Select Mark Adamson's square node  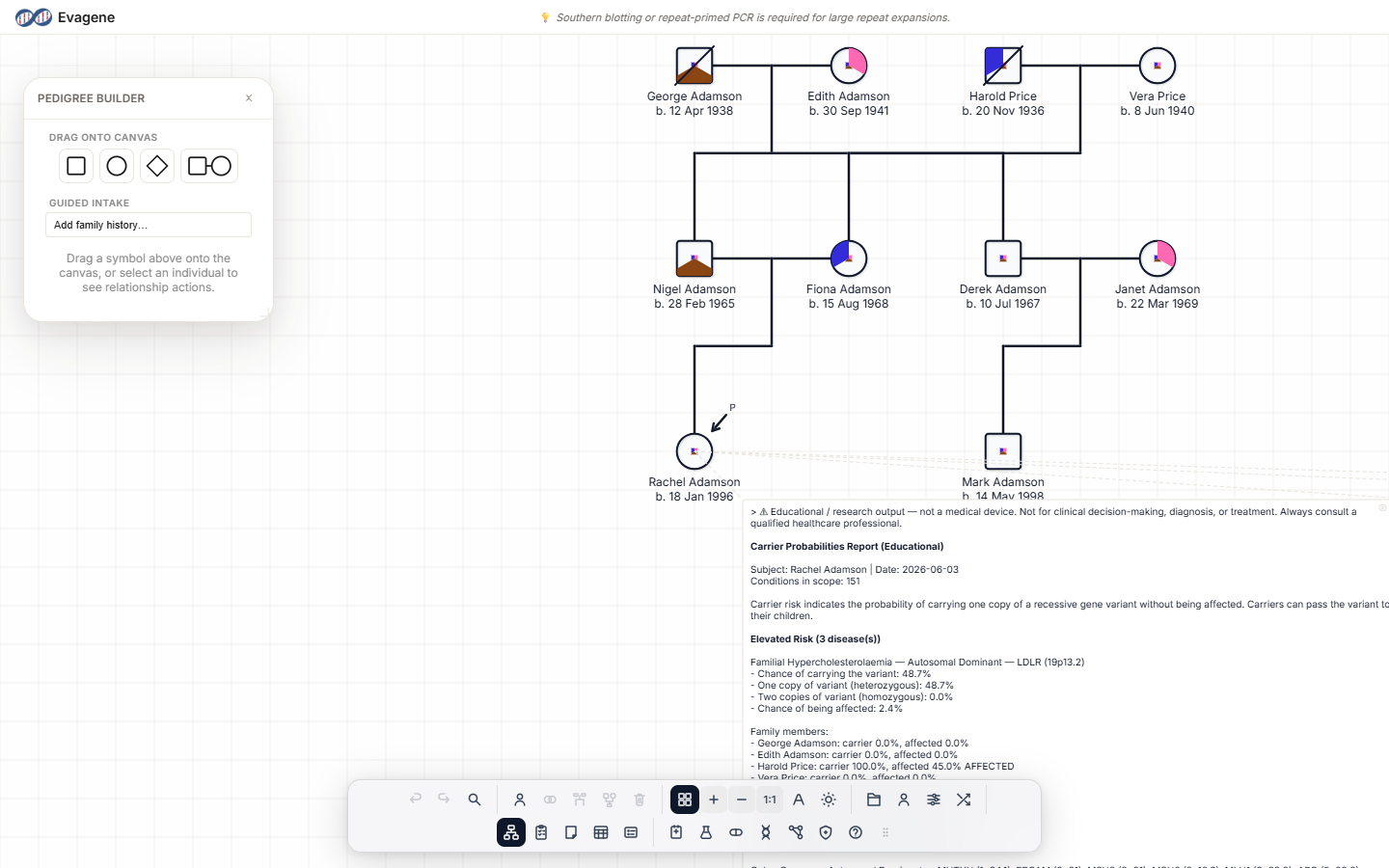click(1003, 451)
